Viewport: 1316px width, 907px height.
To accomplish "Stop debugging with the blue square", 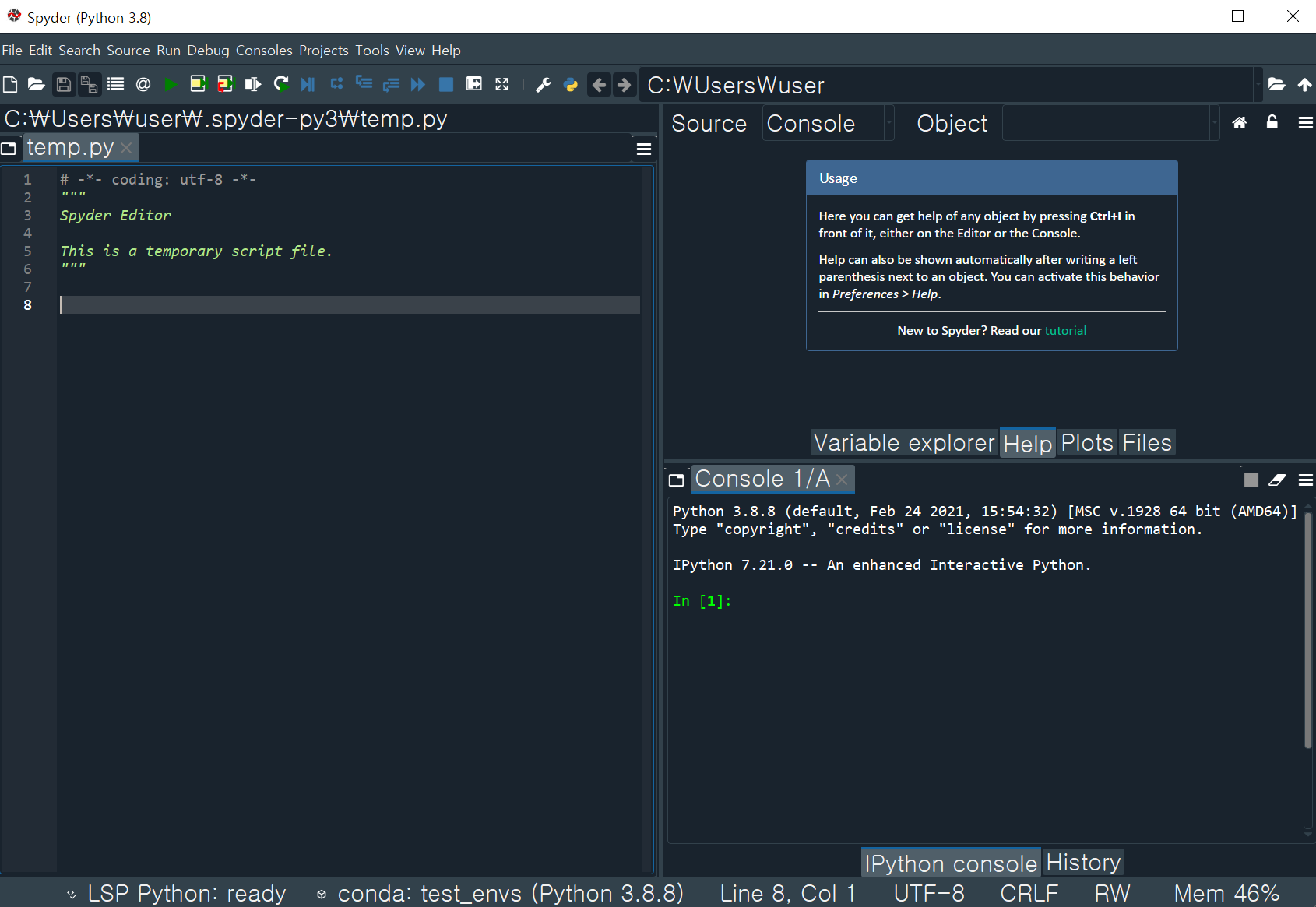I will (x=446, y=84).
